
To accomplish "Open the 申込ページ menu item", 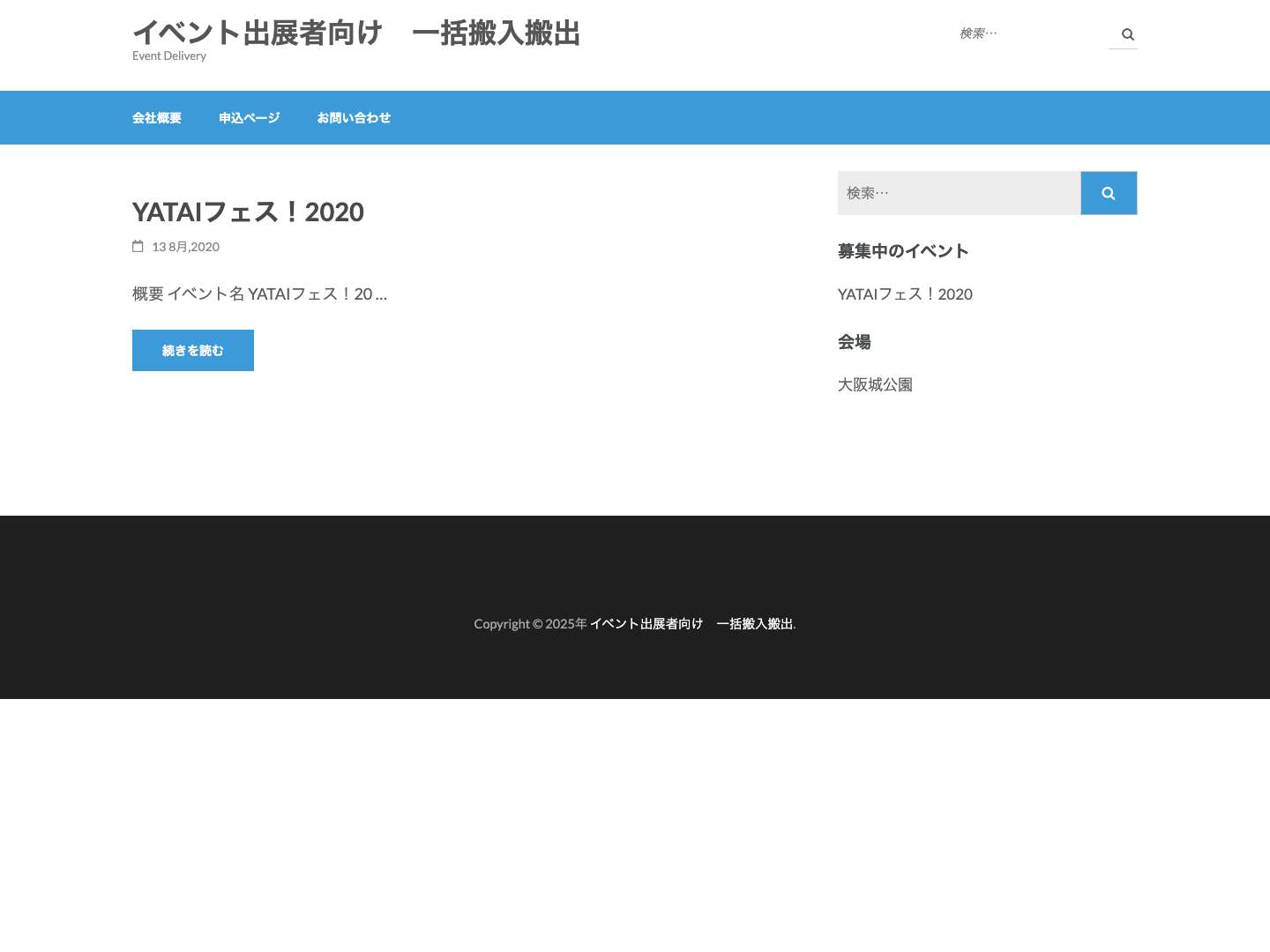I will point(249,117).
